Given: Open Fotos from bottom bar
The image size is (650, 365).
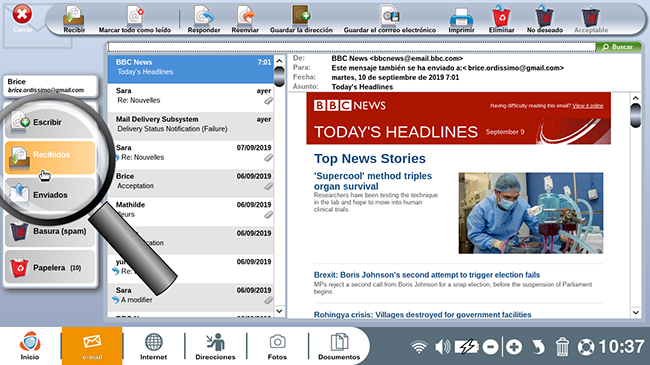Looking at the screenshot, I should 277,346.
